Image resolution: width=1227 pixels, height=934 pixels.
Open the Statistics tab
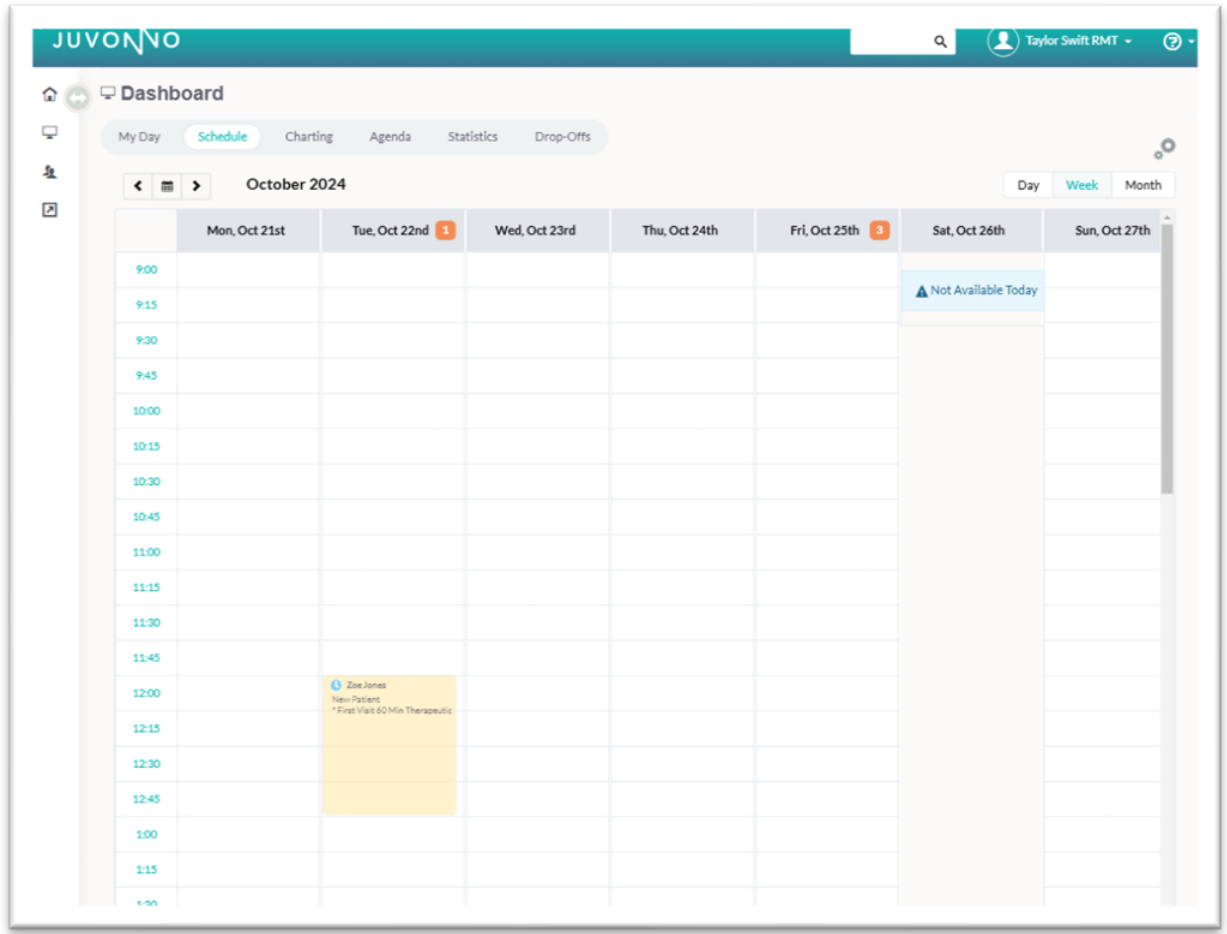pos(472,137)
